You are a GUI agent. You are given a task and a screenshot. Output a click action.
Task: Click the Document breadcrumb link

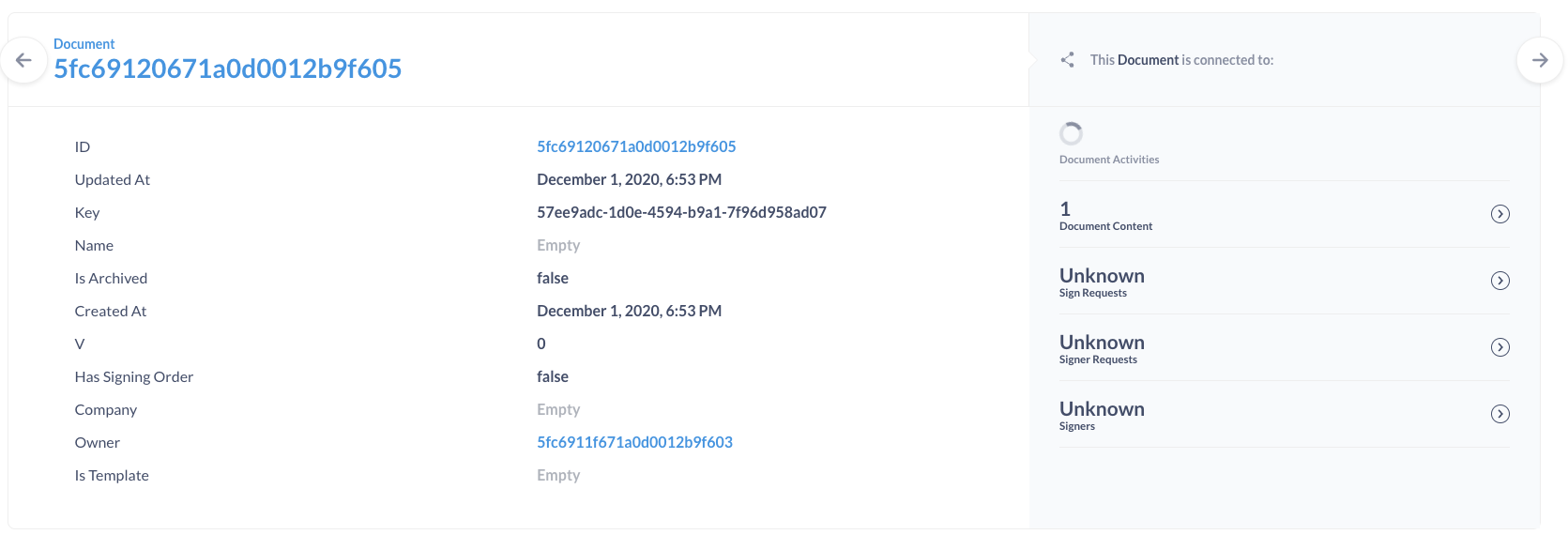[84, 44]
